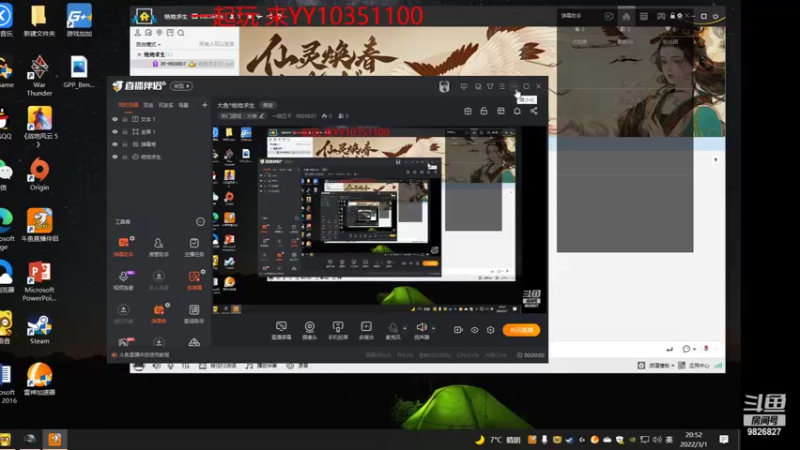Expand the microphone options arrow
The height and width of the screenshot is (450, 800).
pos(405,328)
